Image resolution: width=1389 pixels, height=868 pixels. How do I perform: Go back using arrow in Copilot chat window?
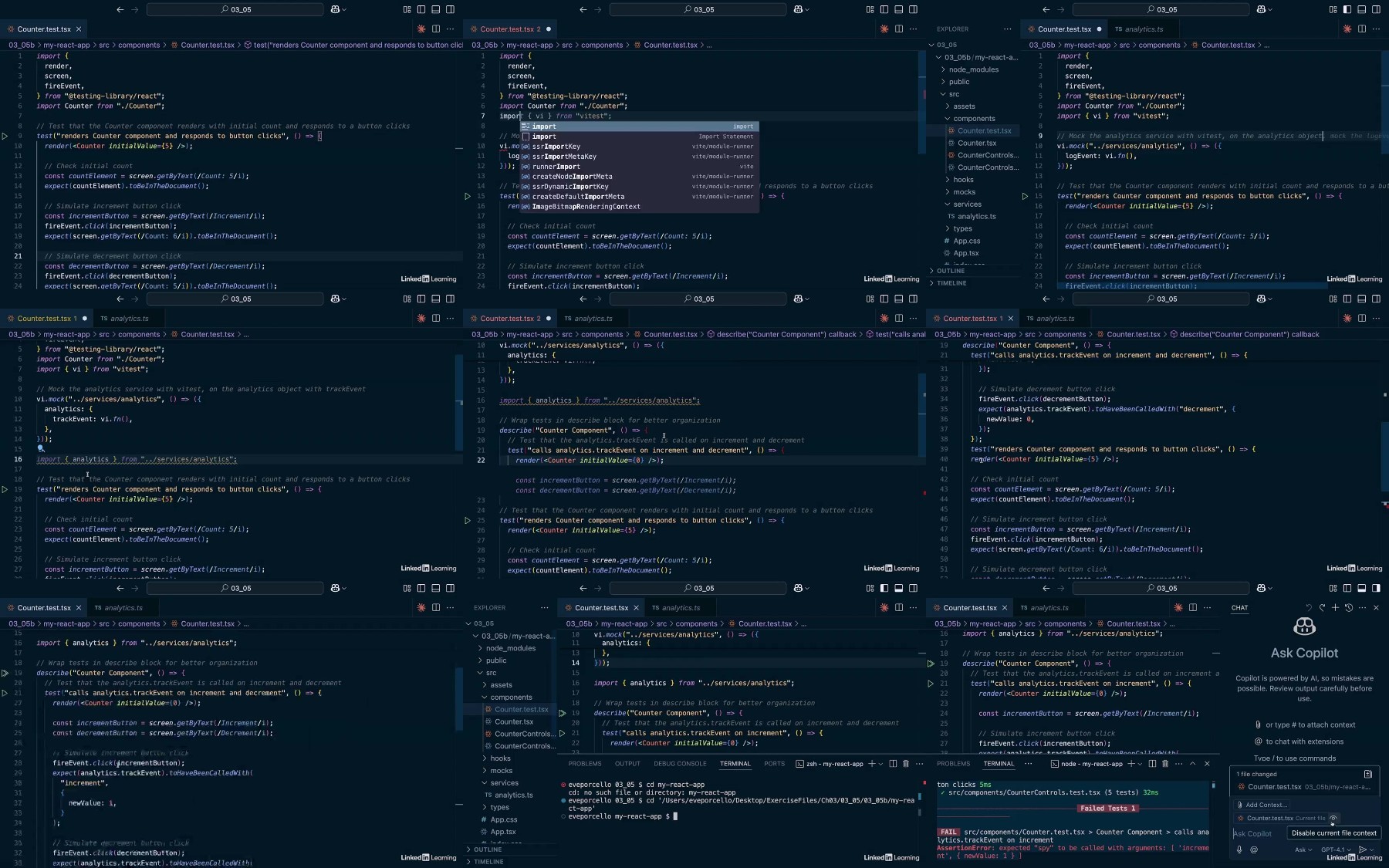[1046, 588]
